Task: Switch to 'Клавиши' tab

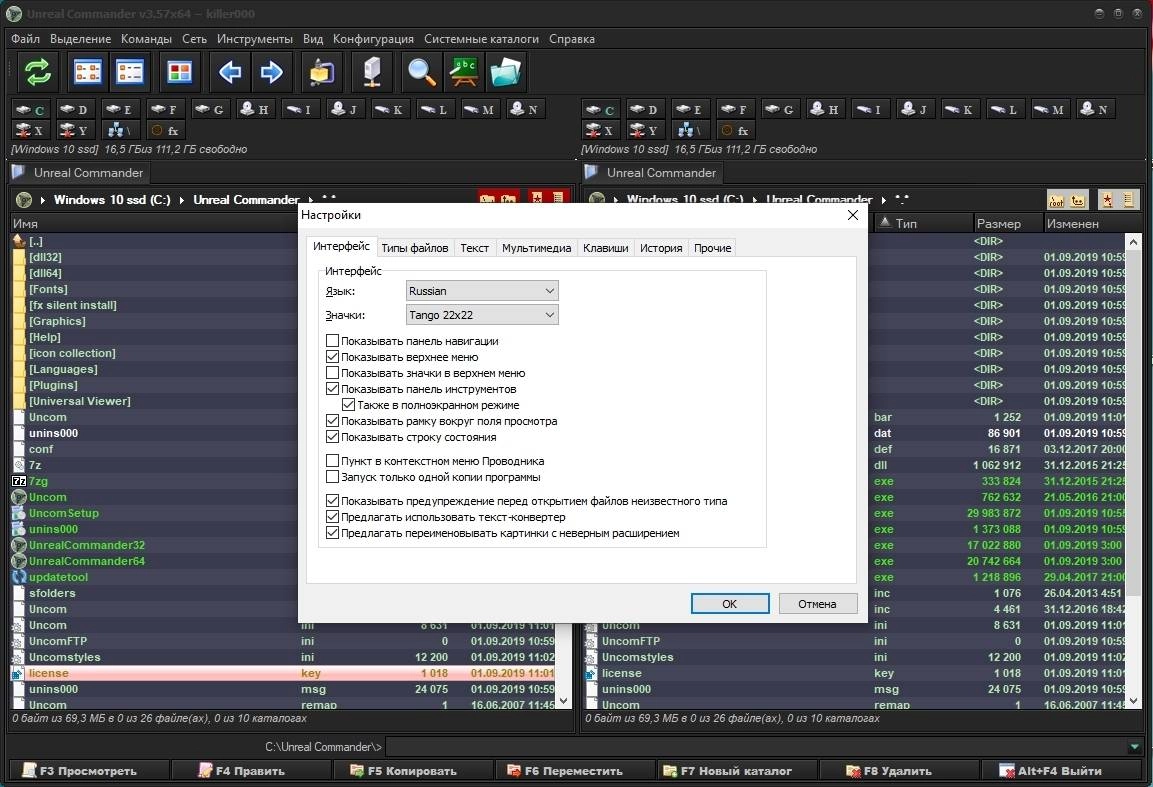Action: (605, 248)
